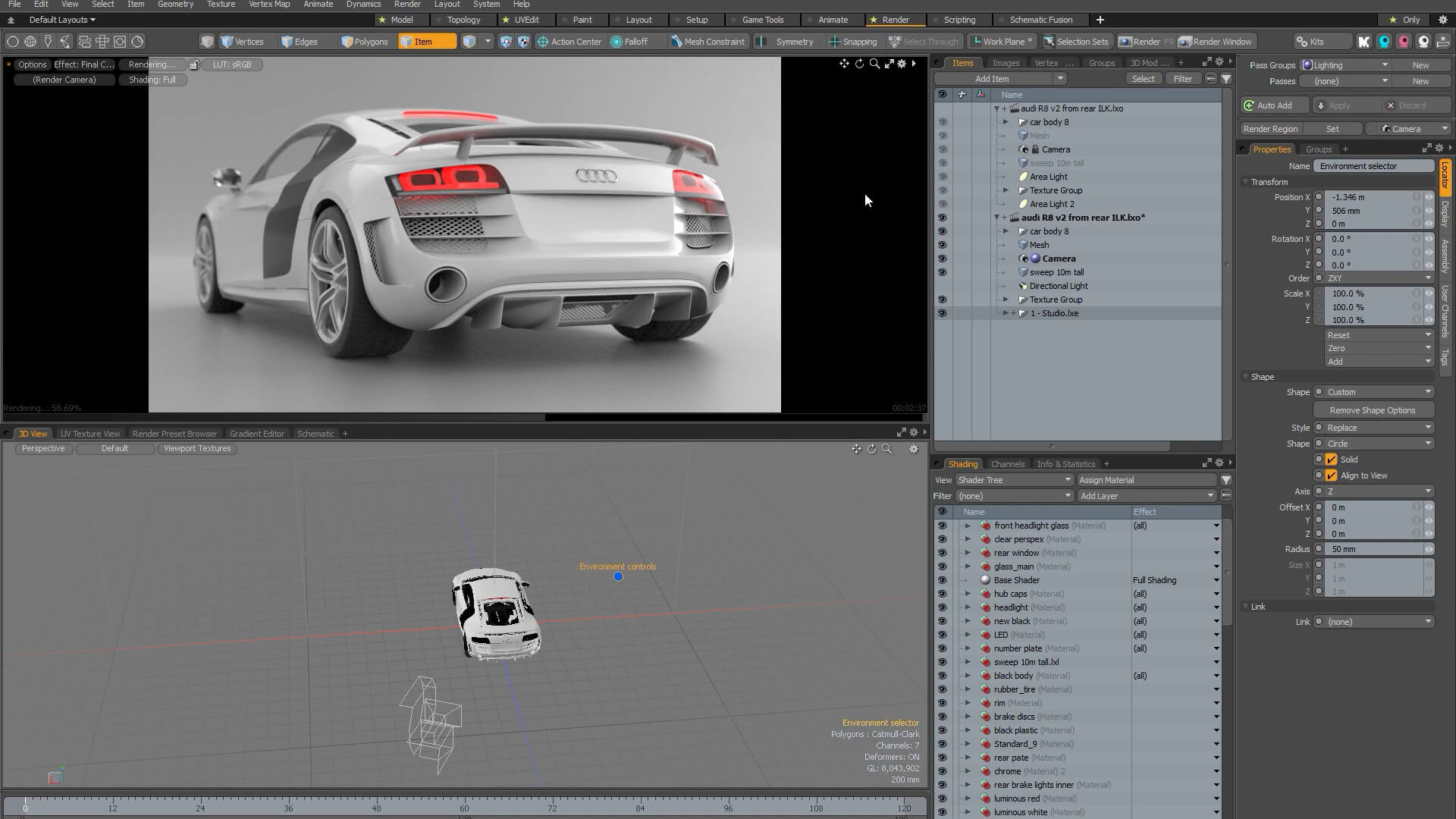Click the axis gizmo in 3D view corner
The image size is (1456, 819).
(x=55, y=775)
